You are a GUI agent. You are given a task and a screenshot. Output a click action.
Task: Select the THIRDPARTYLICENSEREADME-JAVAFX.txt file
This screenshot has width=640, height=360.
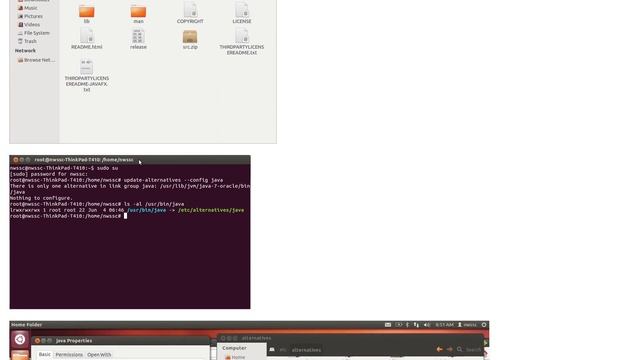pyautogui.click(x=87, y=76)
